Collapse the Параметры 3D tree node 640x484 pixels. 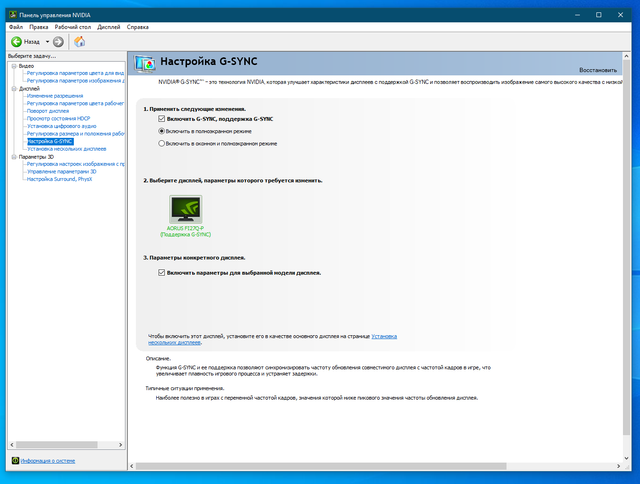pyautogui.click(x=14, y=157)
